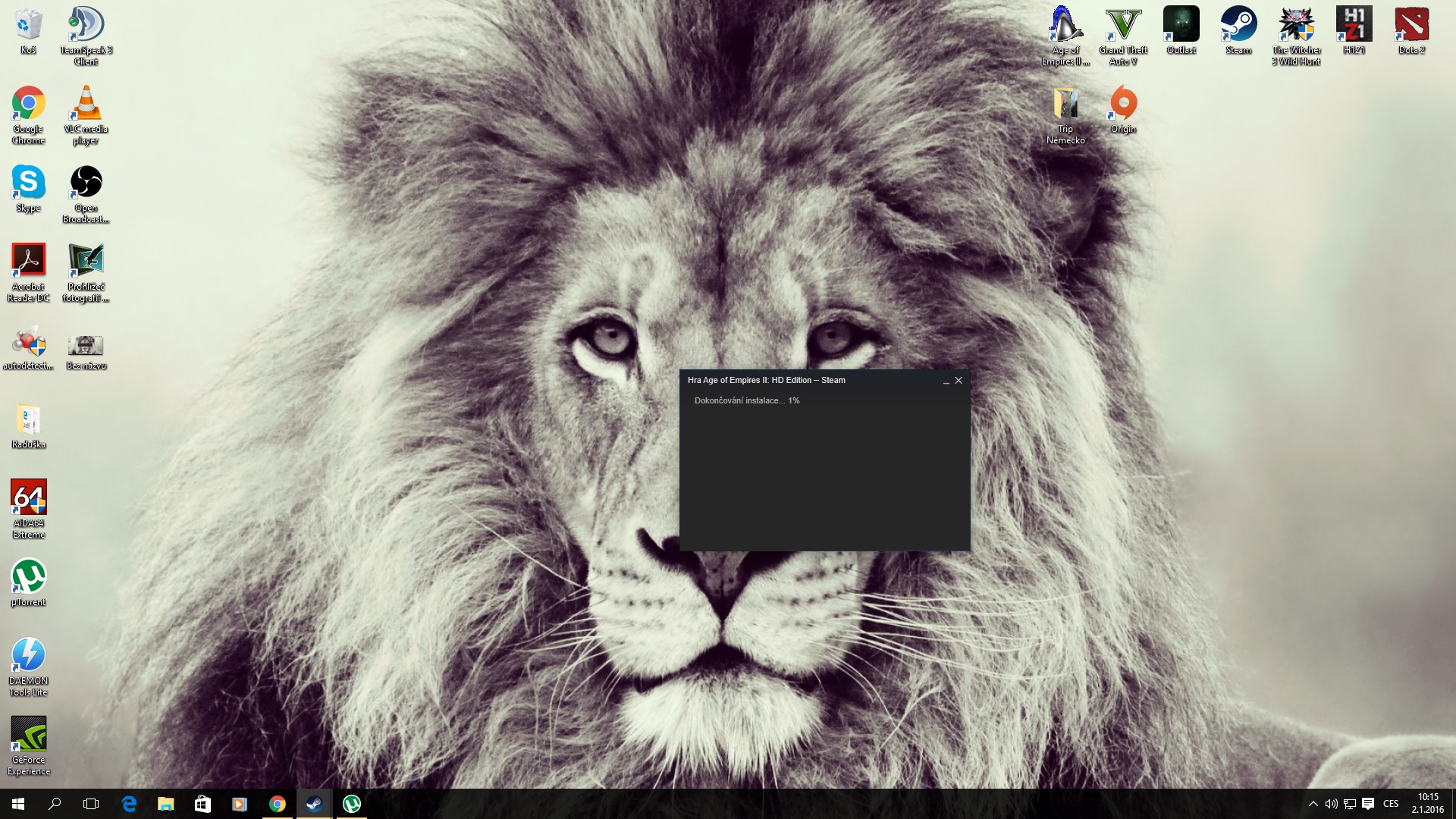Click the DAEMON Tools Lite shortcut

tap(29, 657)
